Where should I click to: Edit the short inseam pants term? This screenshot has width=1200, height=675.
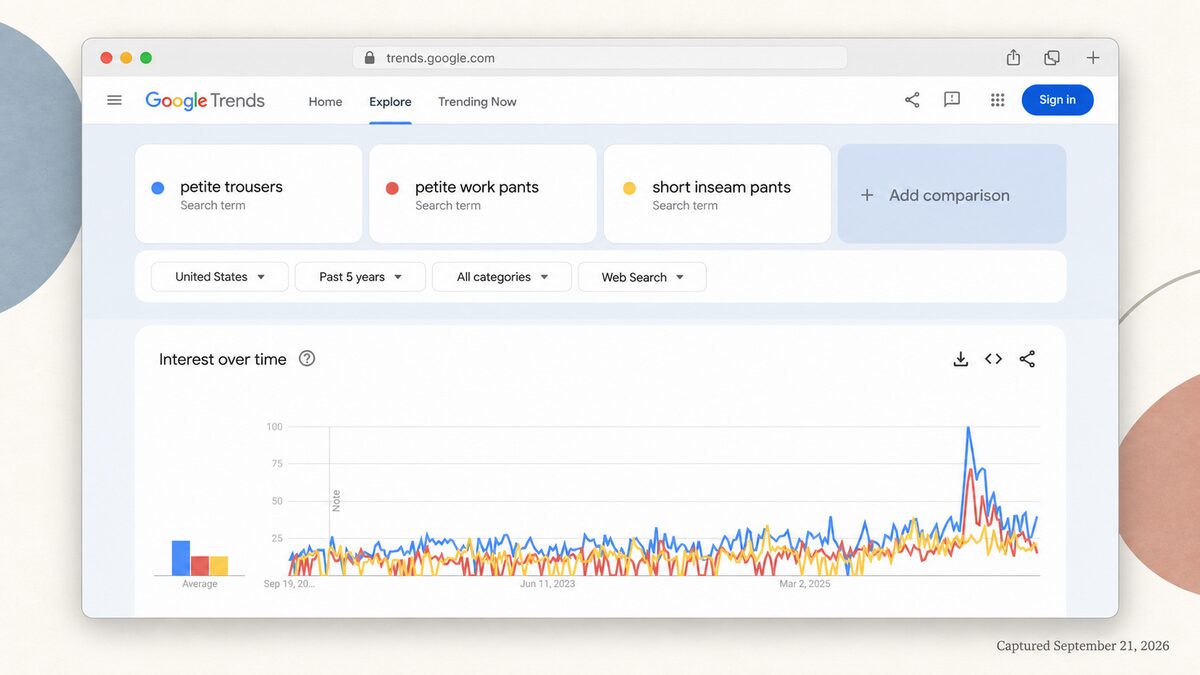pos(717,194)
